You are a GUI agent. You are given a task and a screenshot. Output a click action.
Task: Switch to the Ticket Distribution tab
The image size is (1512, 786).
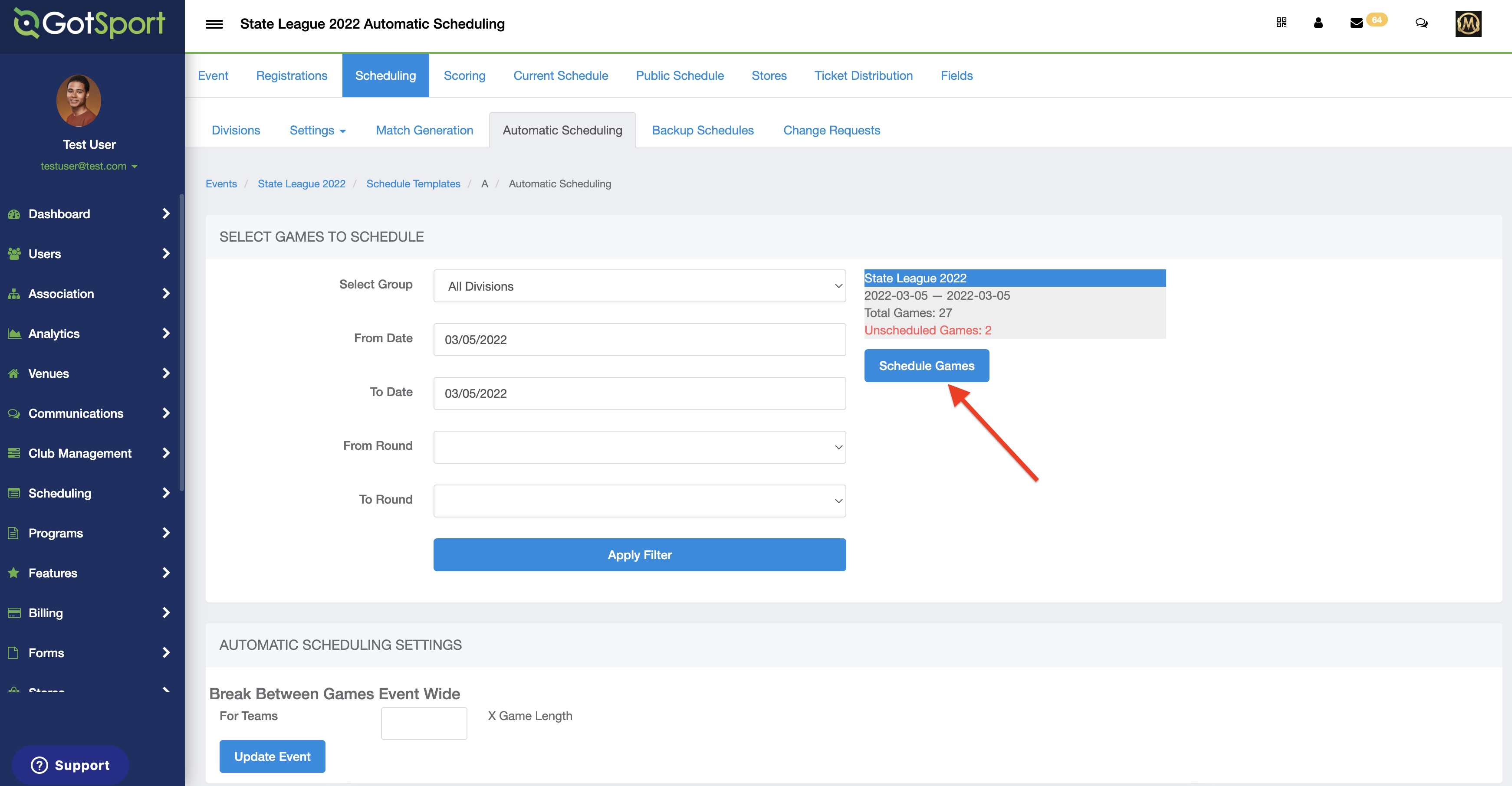pos(864,75)
